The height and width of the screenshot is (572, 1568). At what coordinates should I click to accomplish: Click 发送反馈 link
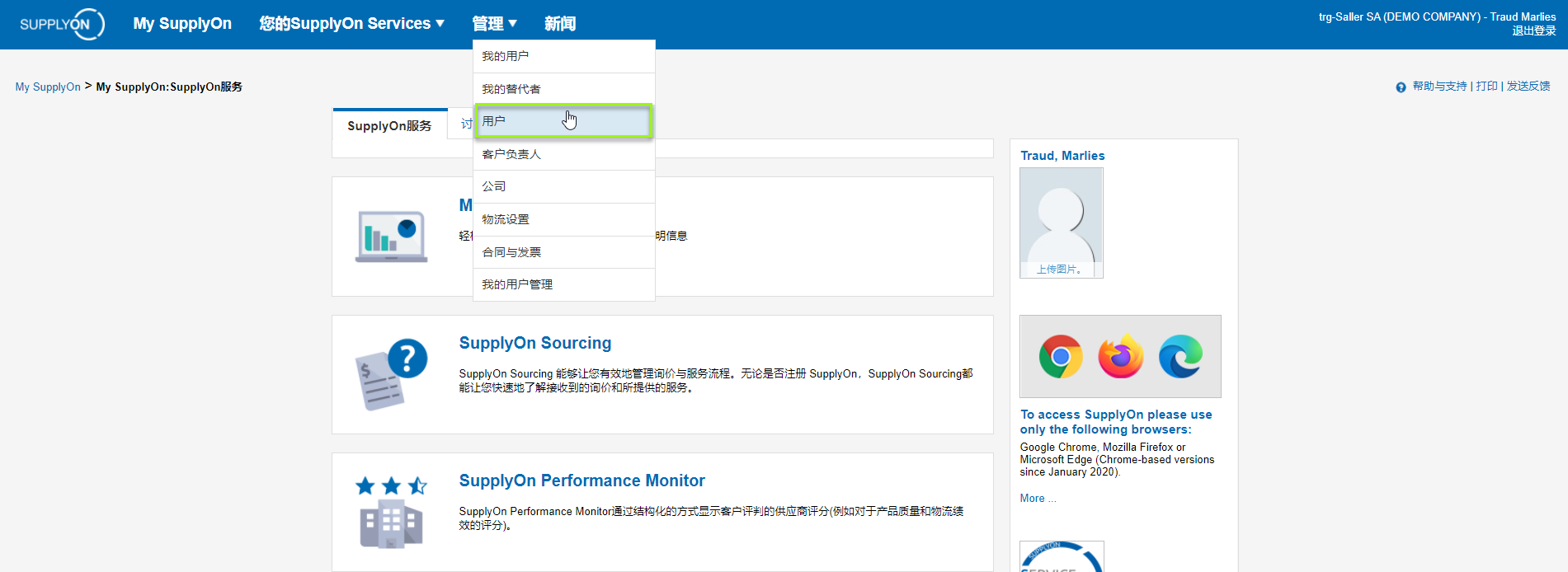1528,86
